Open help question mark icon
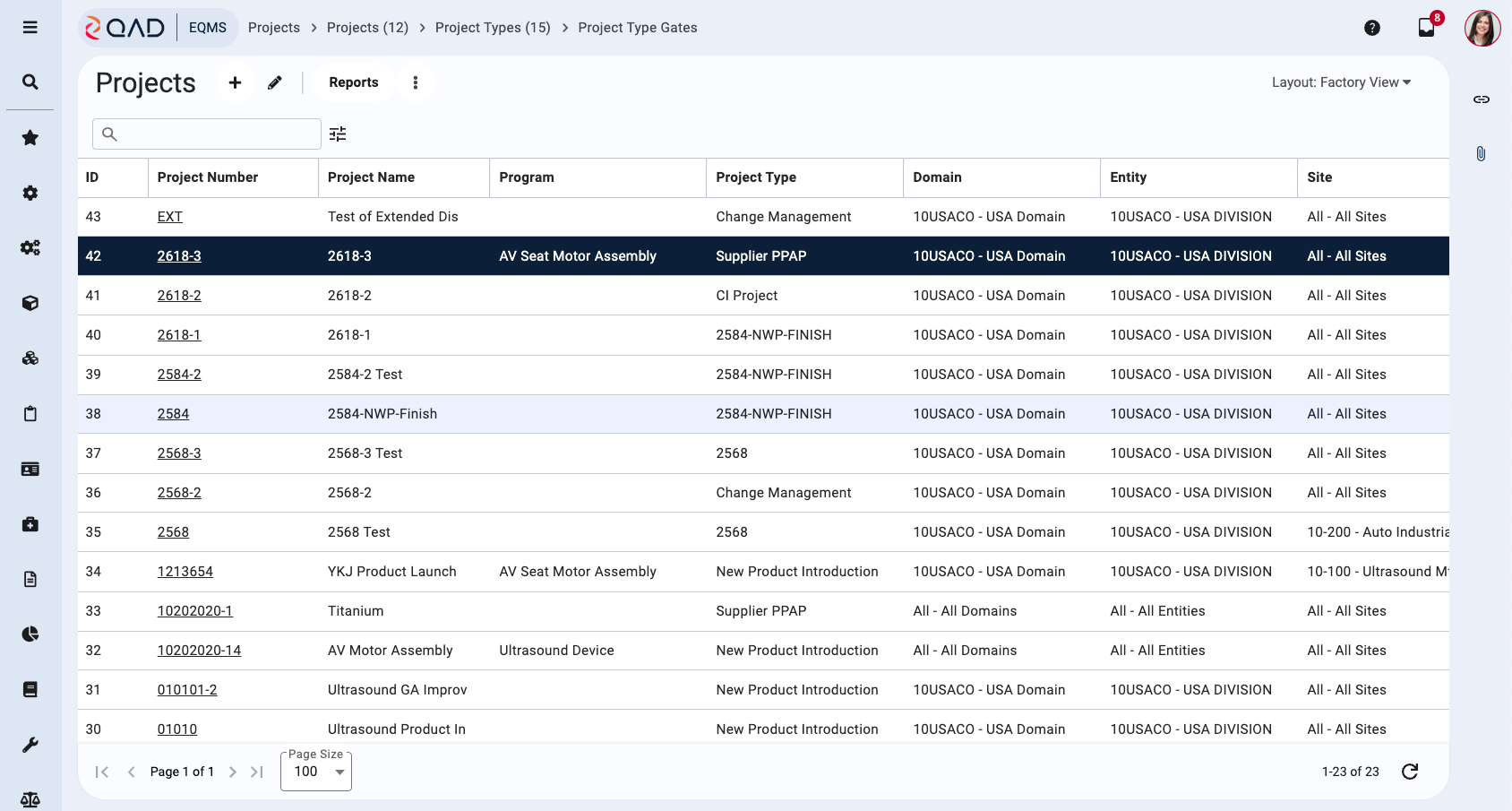 1371,28
